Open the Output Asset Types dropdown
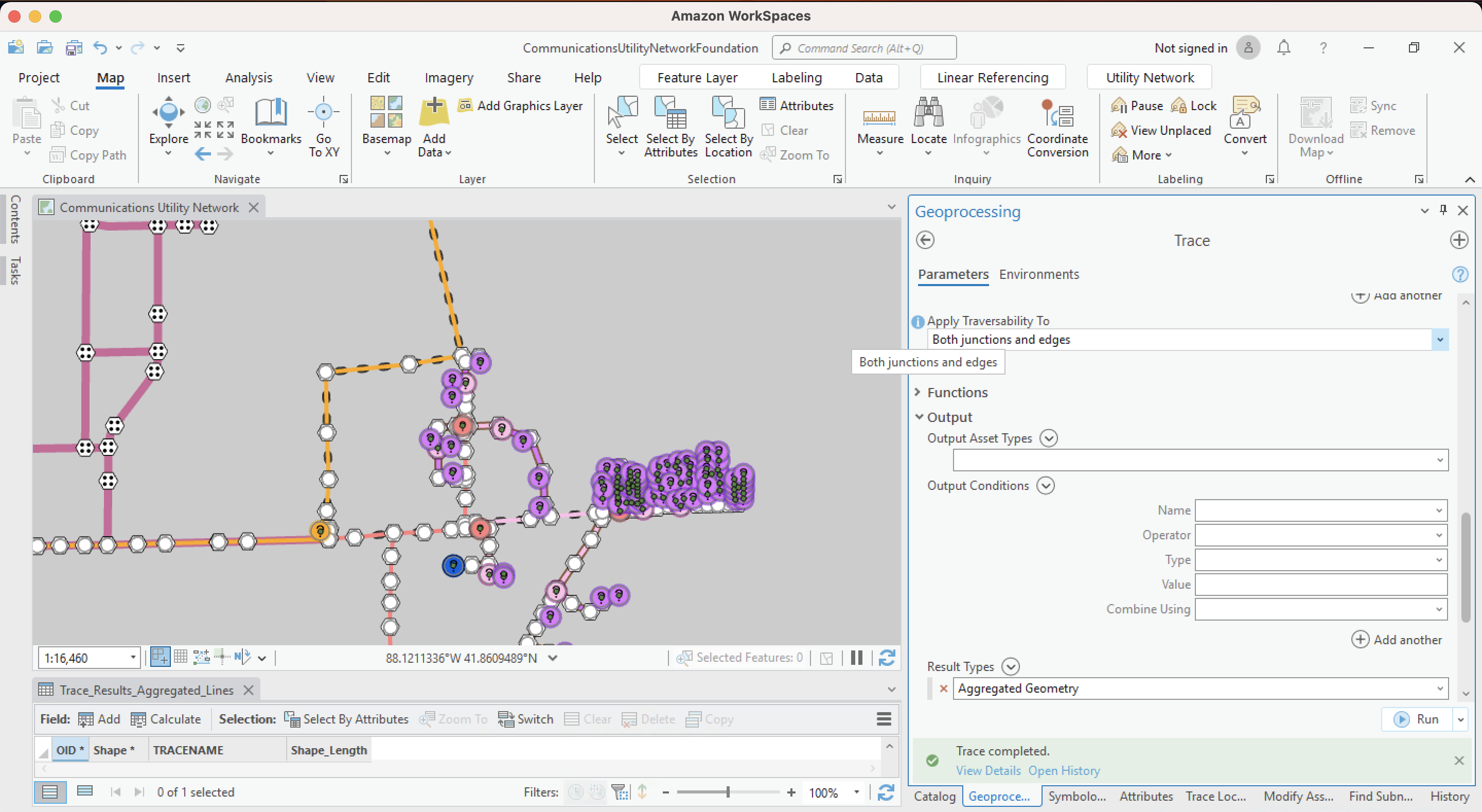 click(x=1439, y=460)
